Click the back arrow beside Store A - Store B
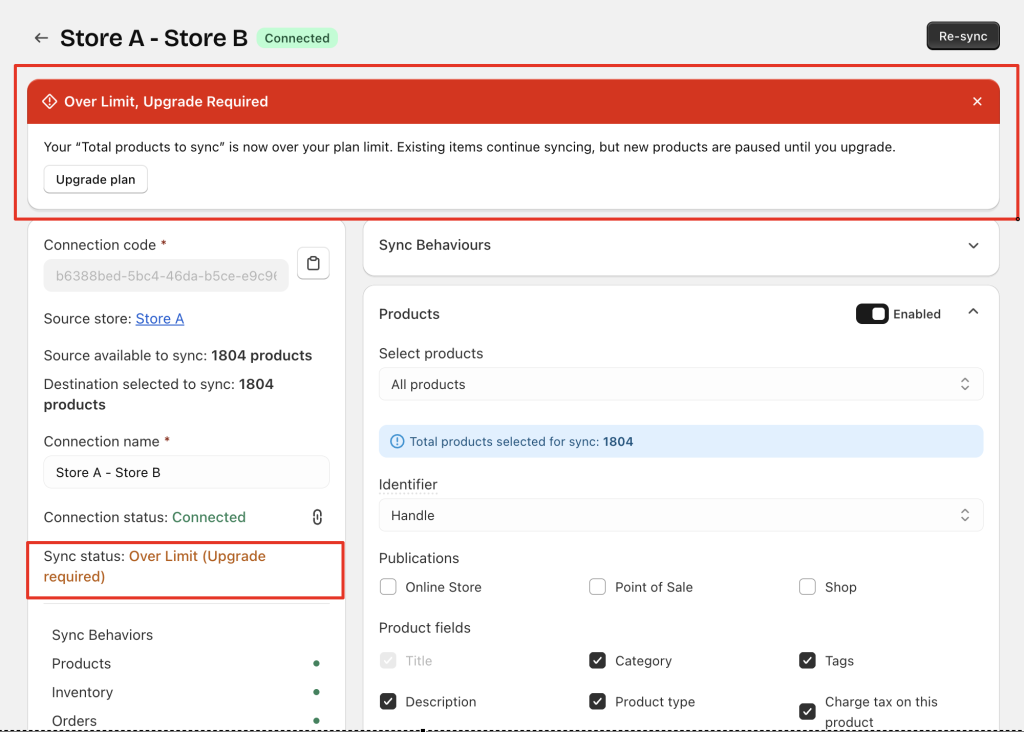Screen dimensions: 1024x732 [x=41, y=38]
